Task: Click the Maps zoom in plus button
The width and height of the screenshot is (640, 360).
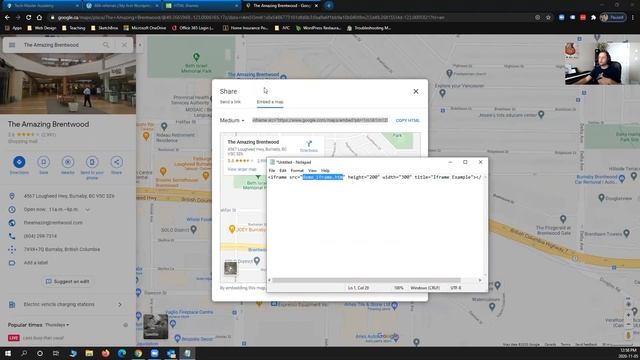Action: tap(629, 315)
